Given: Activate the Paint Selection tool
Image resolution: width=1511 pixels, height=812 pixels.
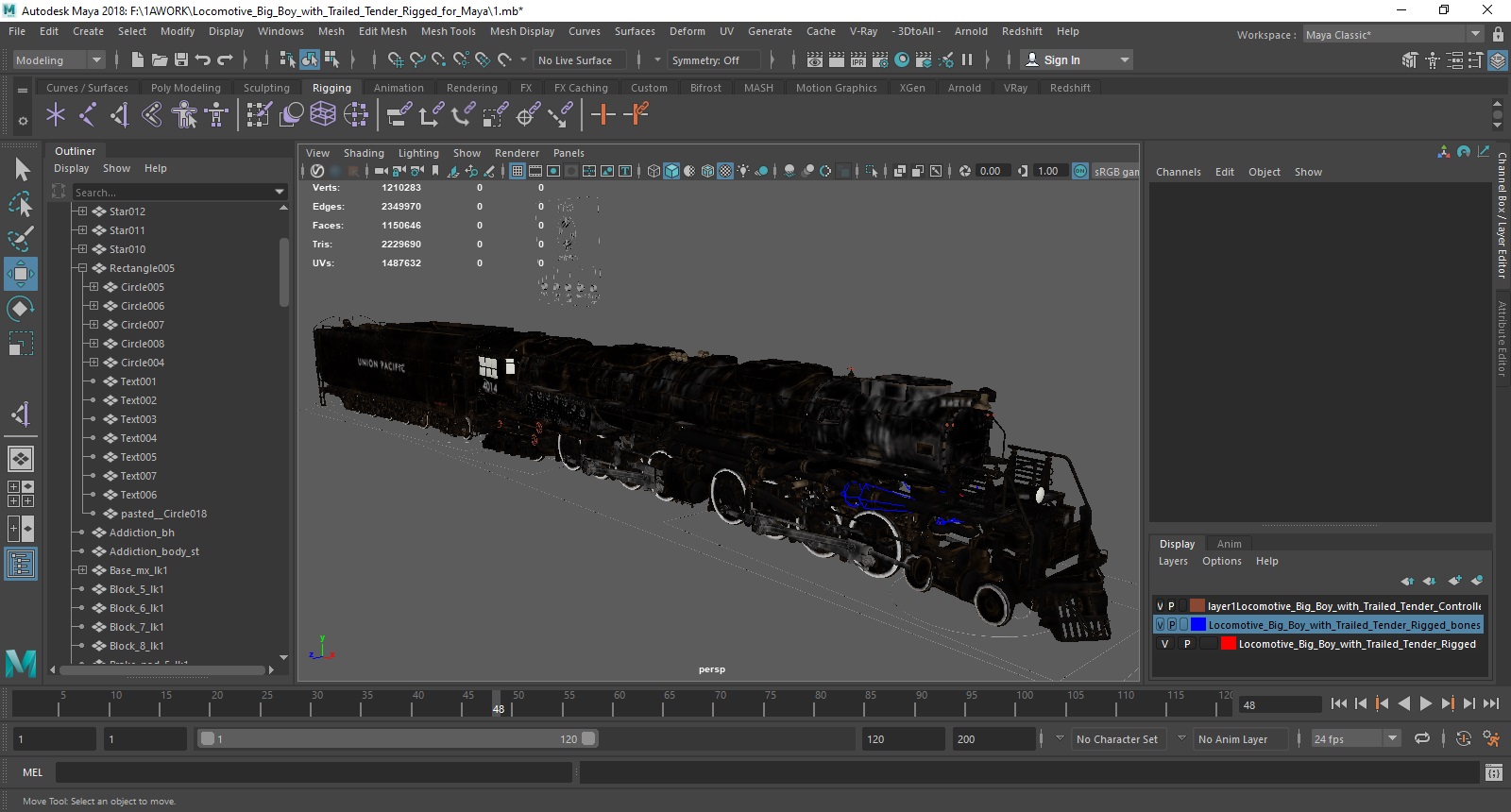Looking at the screenshot, I should (21, 239).
